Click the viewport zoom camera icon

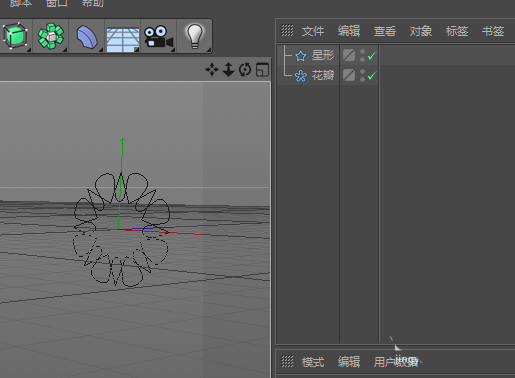pyautogui.click(x=228, y=69)
